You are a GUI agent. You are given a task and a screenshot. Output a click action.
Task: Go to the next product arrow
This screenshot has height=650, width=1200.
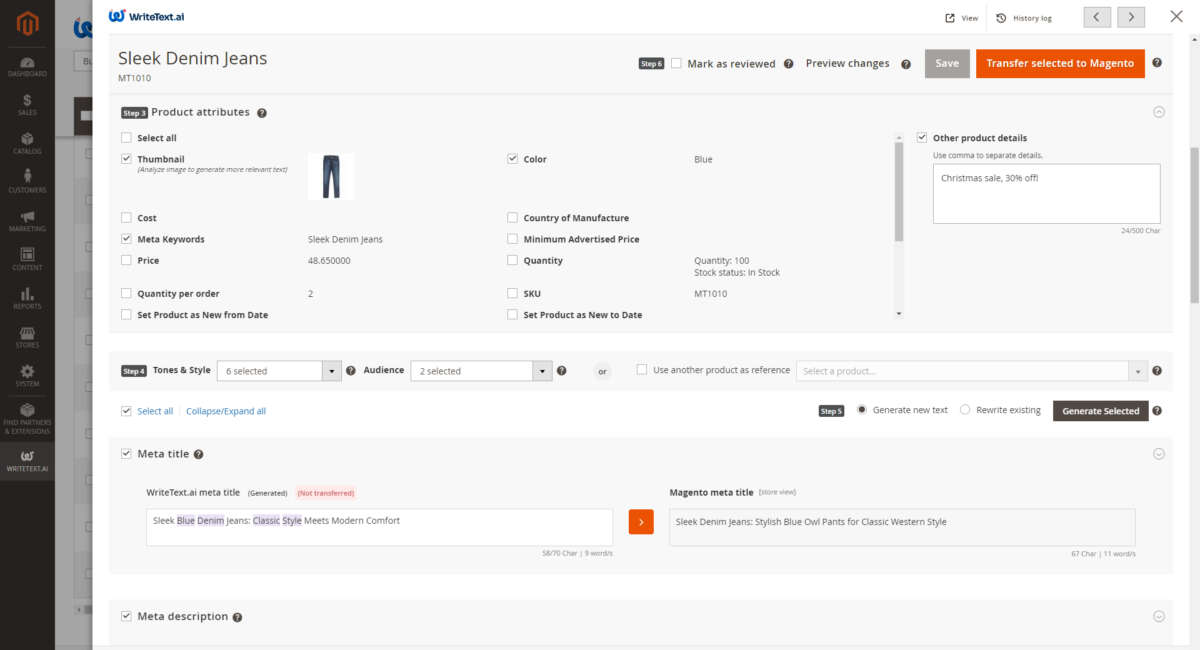point(1131,17)
